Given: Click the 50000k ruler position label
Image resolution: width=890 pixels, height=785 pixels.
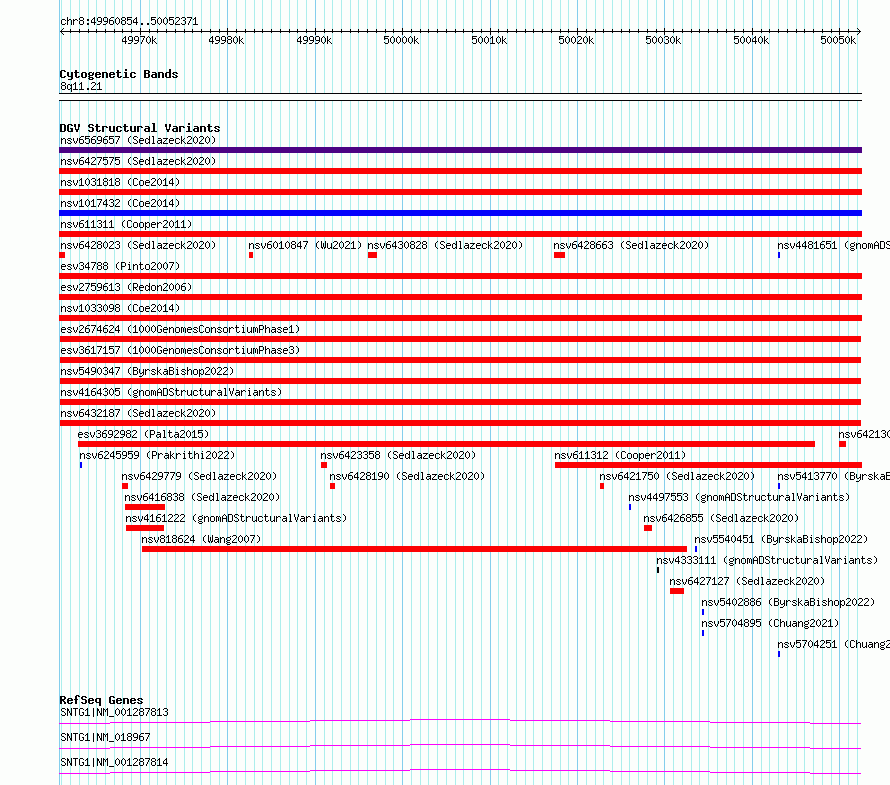Looking at the screenshot, I should (x=401, y=40).
